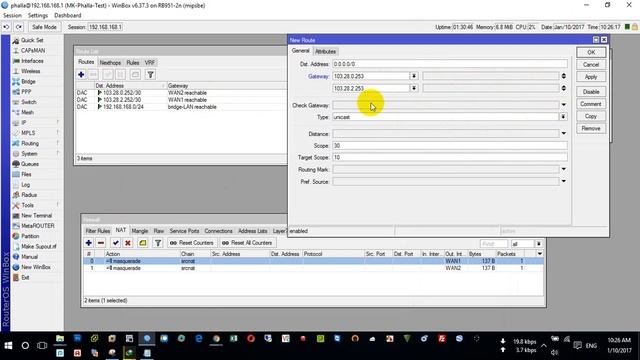Open the Settings menu
The height and width of the screenshot is (360, 640).
(x=38, y=16)
